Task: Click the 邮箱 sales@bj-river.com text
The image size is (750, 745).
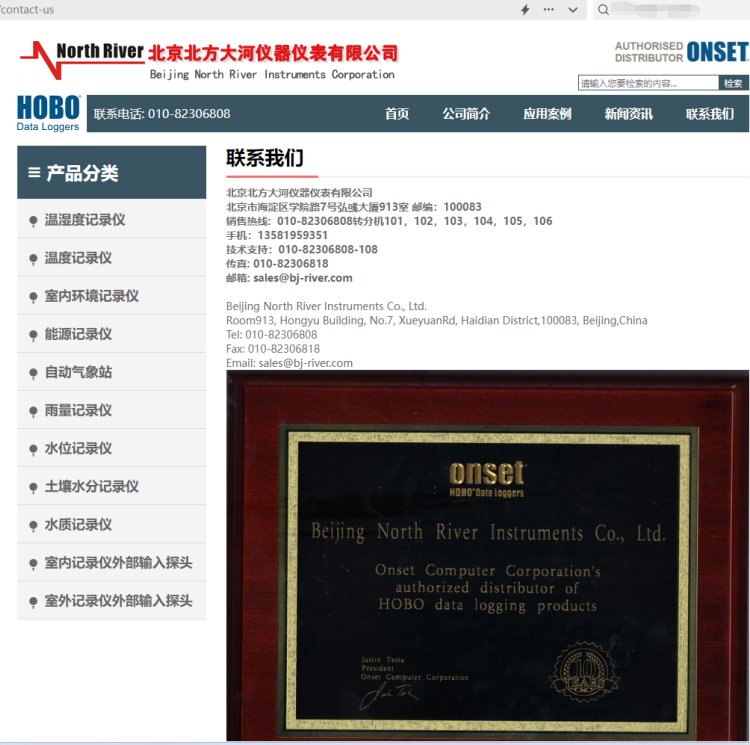Action: (289, 278)
